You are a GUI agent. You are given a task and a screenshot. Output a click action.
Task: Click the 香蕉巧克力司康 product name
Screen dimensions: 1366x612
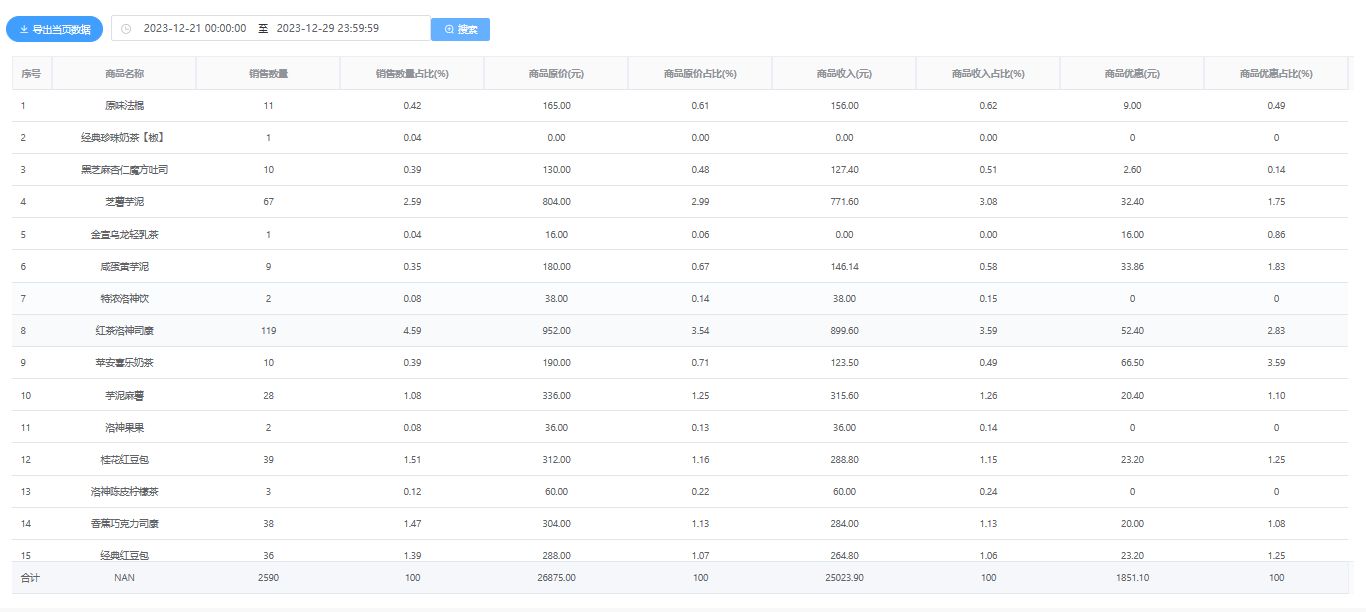[124, 524]
